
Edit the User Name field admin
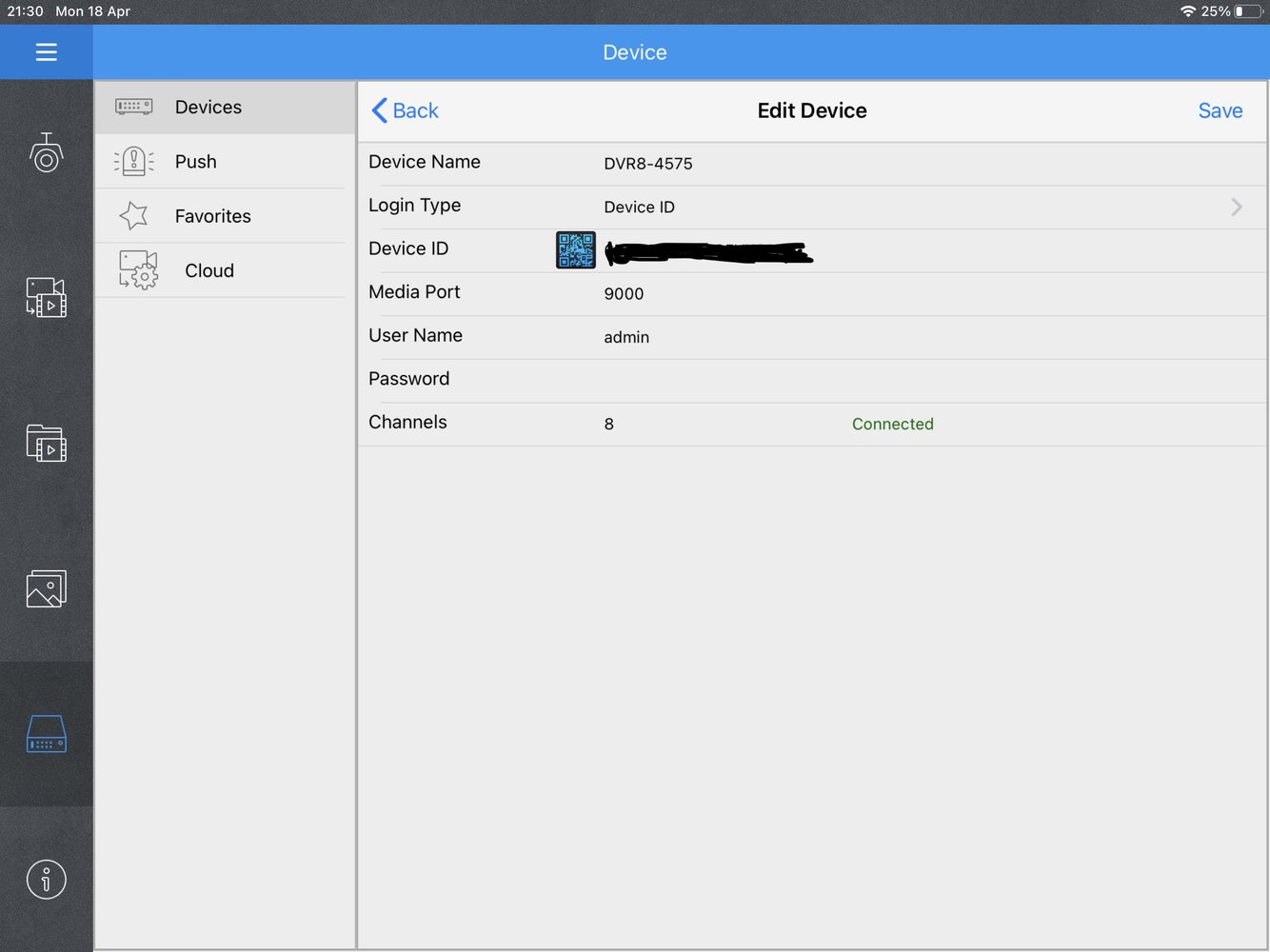tap(626, 337)
